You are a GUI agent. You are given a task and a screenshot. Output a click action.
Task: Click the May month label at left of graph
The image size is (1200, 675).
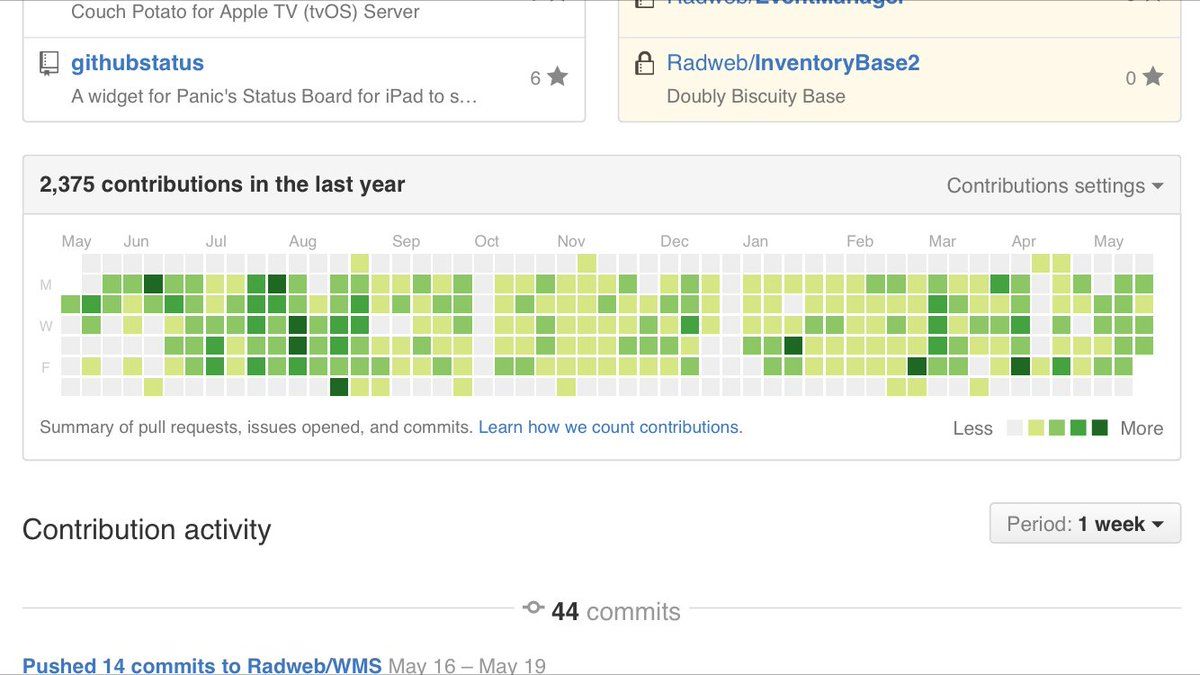tap(76, 241)
